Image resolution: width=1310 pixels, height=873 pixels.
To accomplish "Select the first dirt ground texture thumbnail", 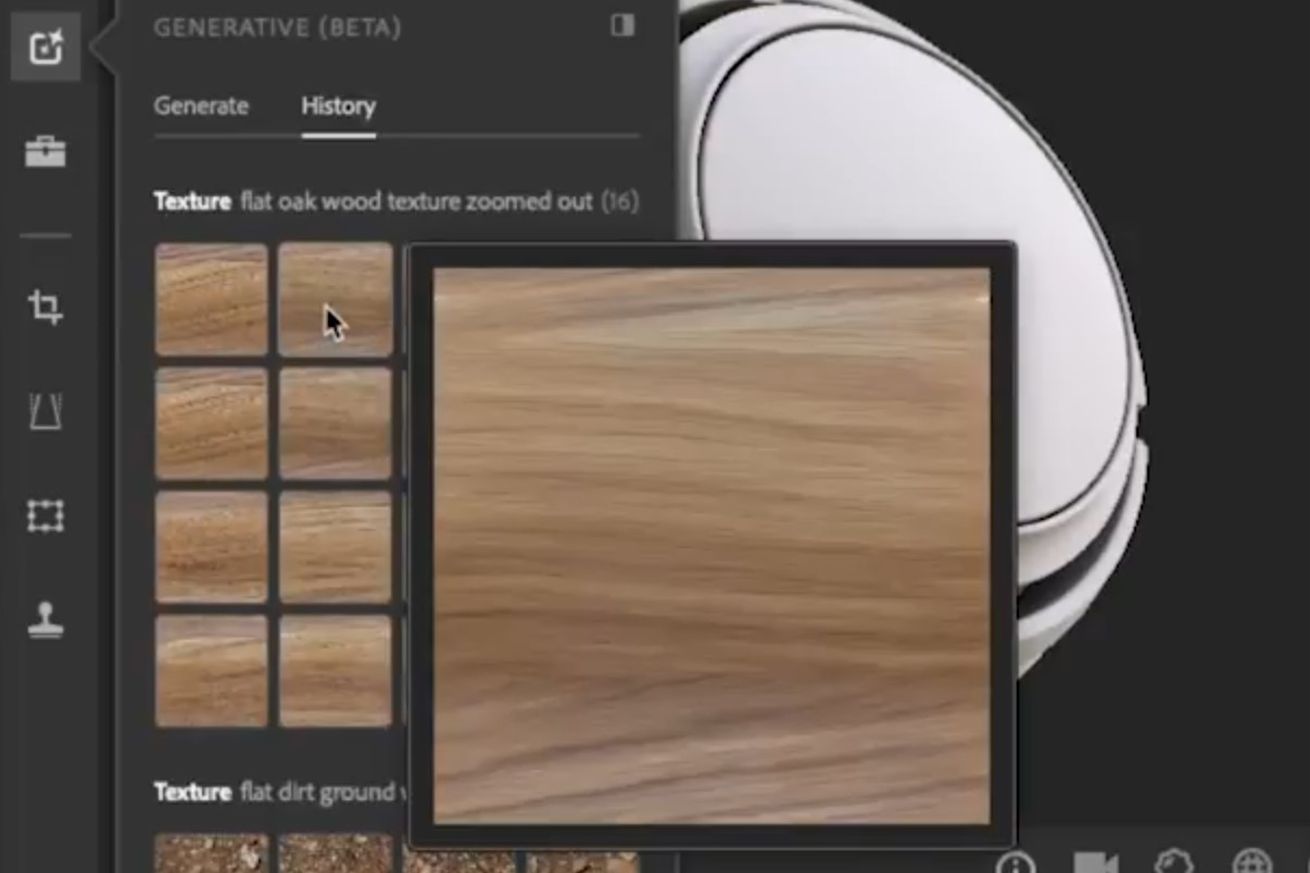I will 210,857.
